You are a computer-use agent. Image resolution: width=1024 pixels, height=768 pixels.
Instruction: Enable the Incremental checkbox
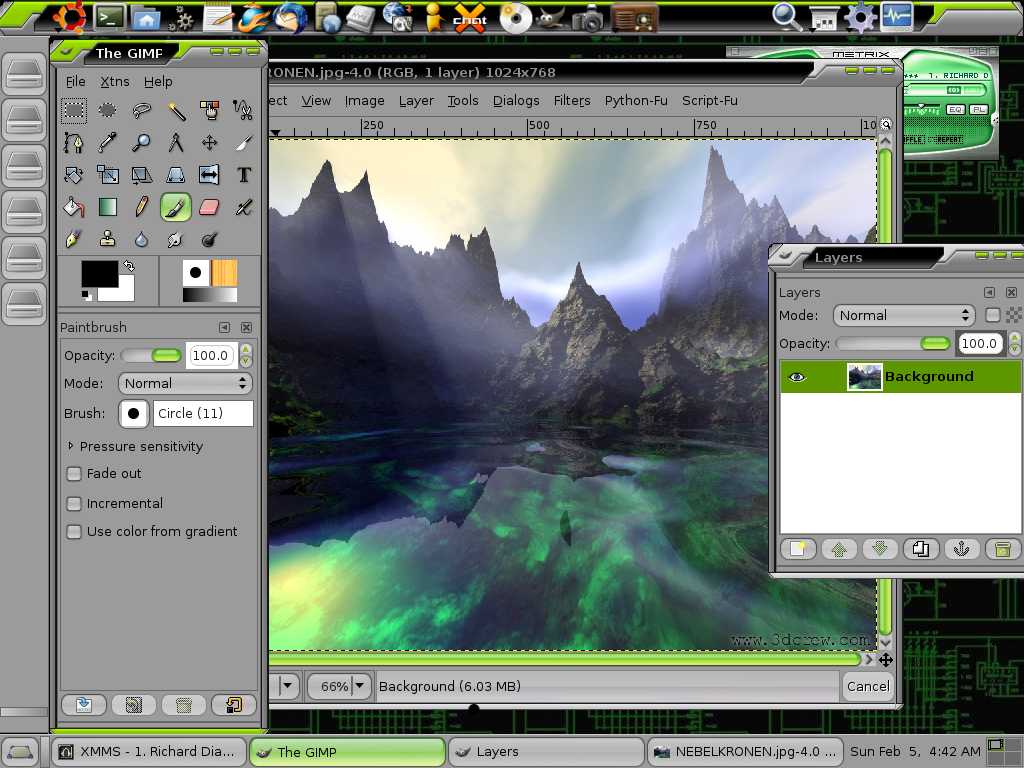point(74,504)
